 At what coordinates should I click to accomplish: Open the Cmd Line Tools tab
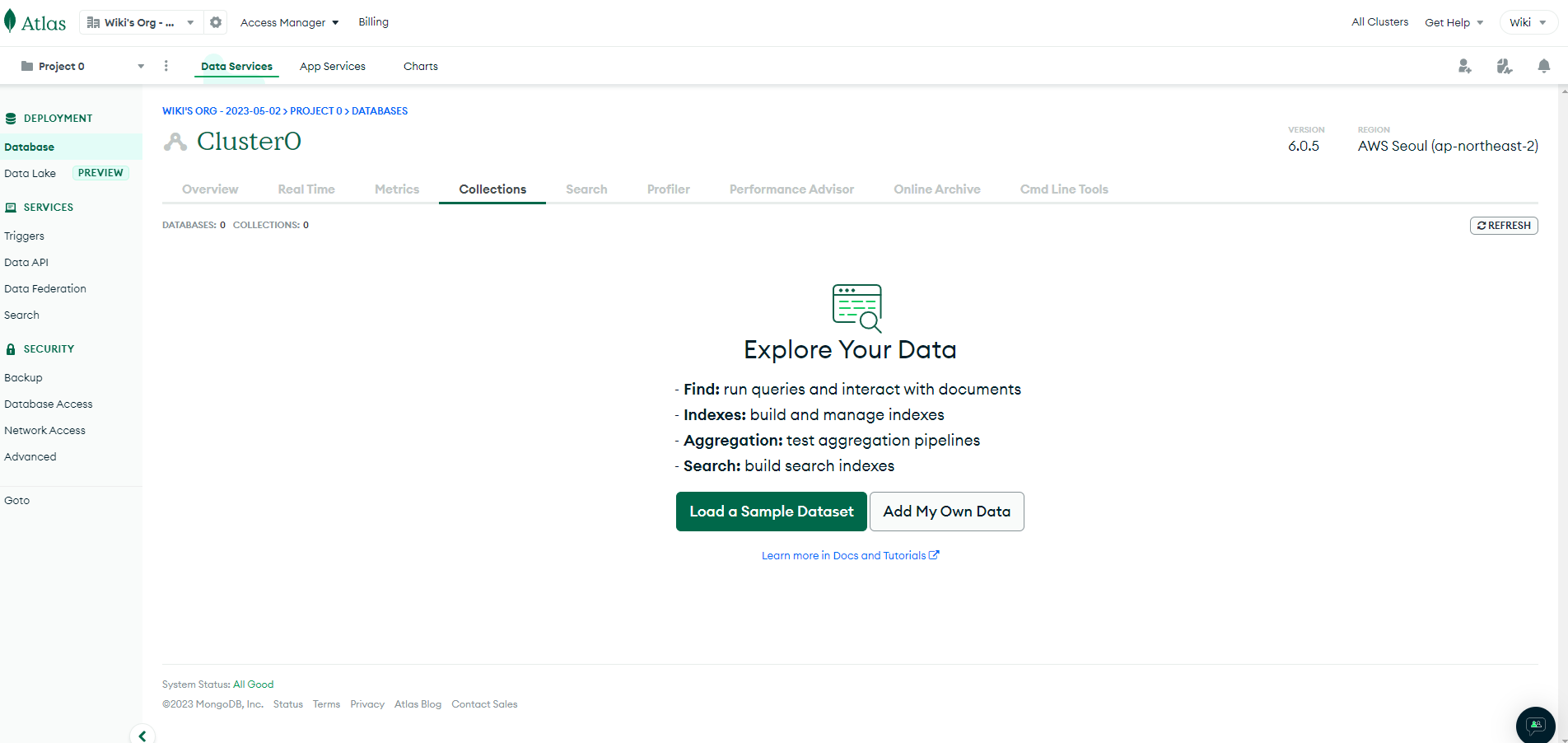[x=1064, y=189]
